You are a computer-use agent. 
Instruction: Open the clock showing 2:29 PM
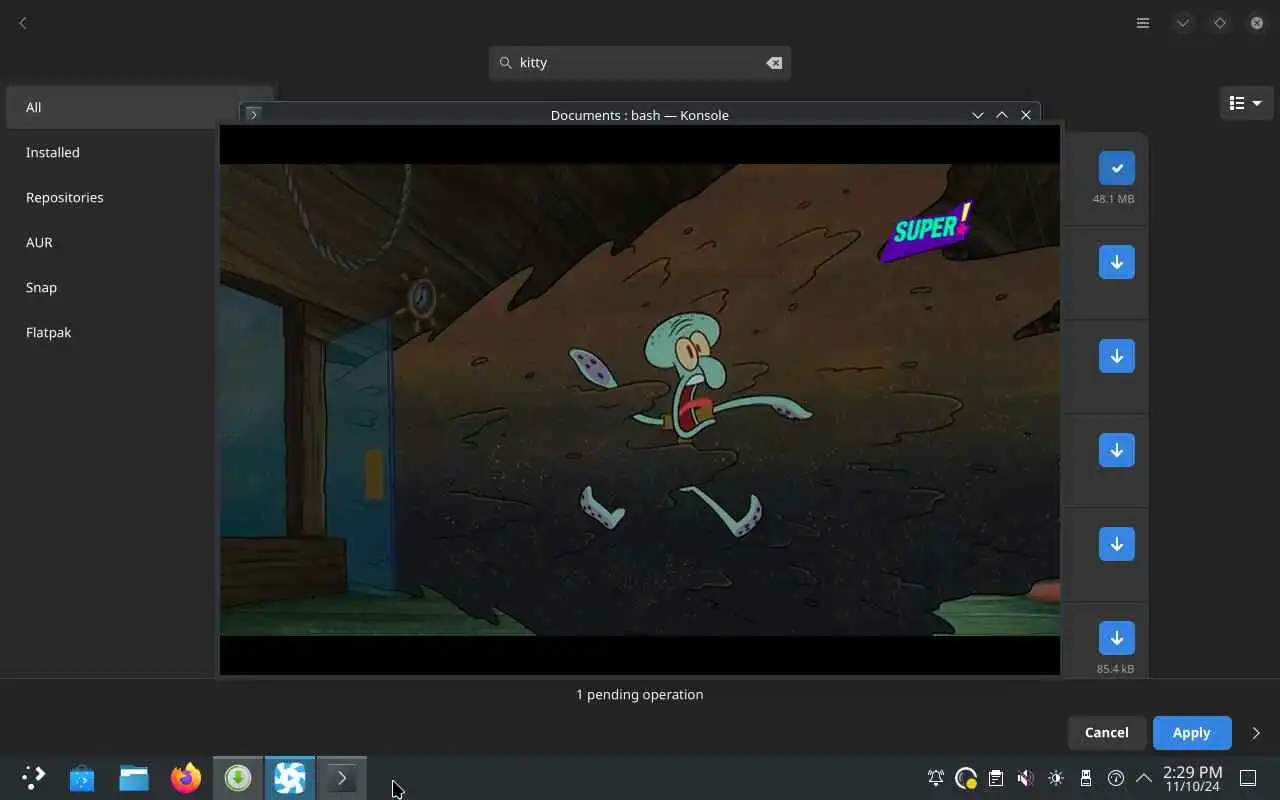click(1192, 778)
